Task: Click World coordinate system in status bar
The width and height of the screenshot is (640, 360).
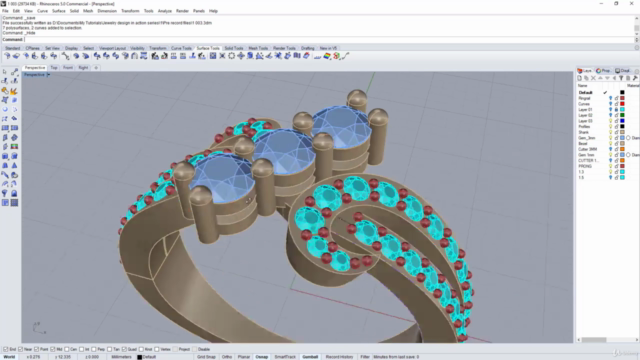Action: [9, 357]
